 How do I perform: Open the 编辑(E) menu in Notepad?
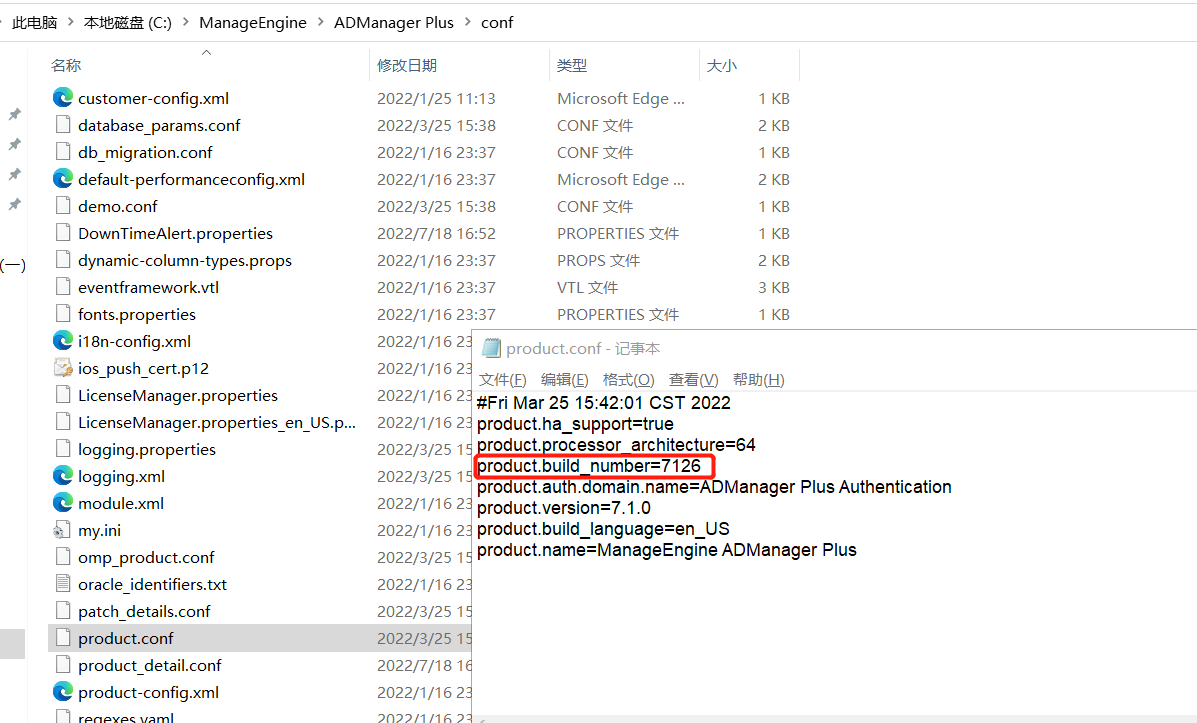(x=564, y=379)
